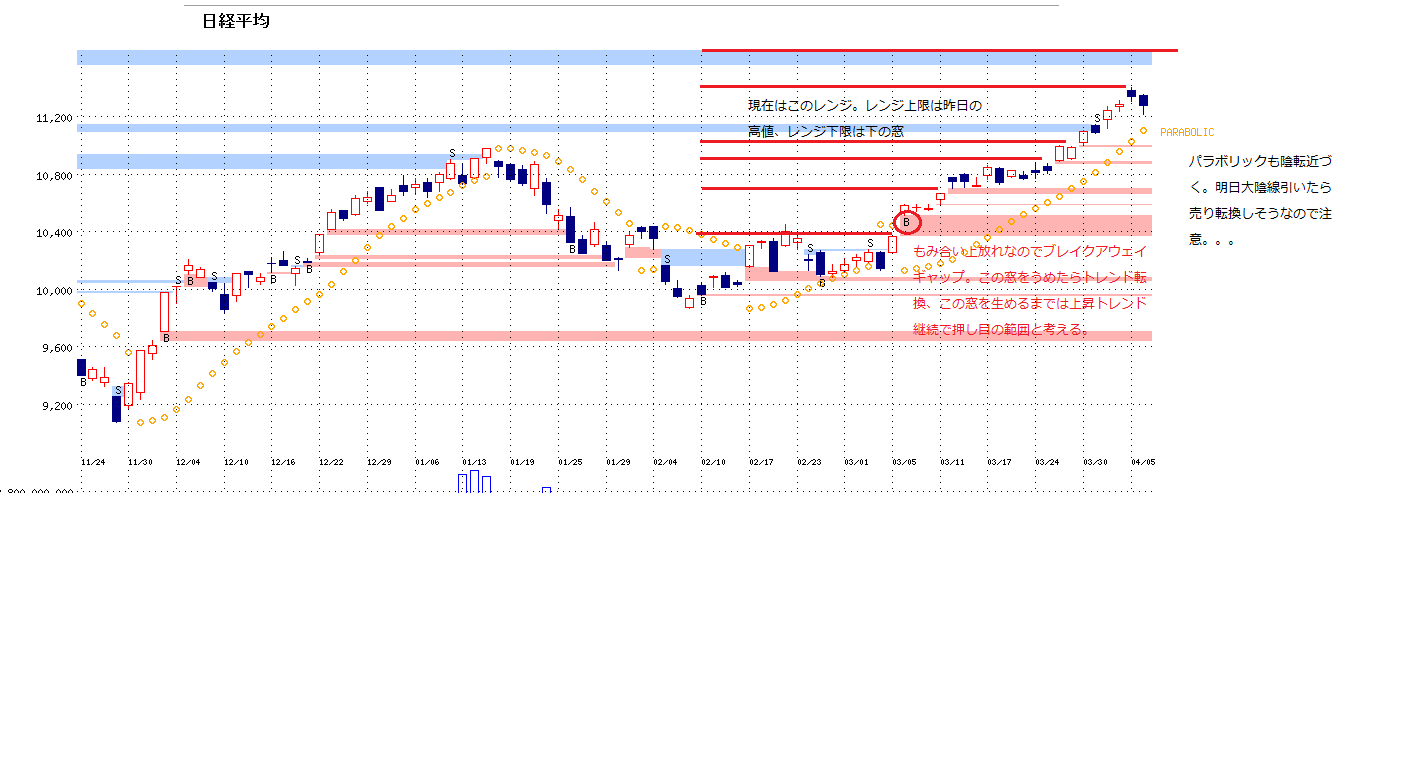1416x768 pixels.
Task: Click the black 現在はこのレンジ annotation text
Action: 865,106
